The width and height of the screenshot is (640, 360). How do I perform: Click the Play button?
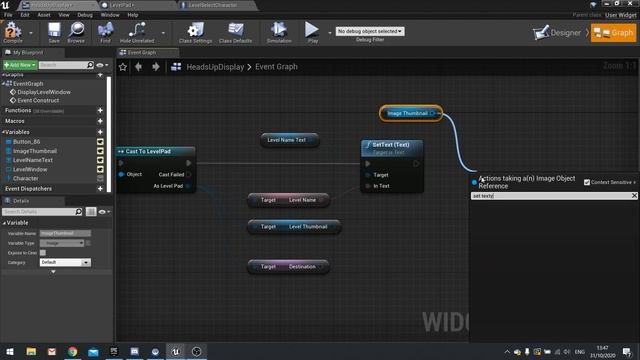point(313,32)
